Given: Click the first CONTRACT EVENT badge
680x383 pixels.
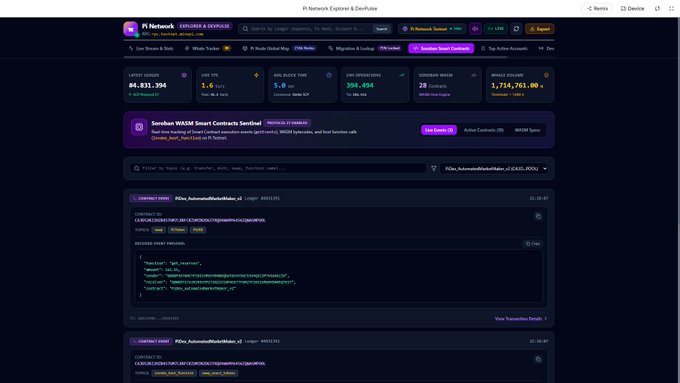Looking at the screenshot, I should pyautogui.click(x=151, y=198).
